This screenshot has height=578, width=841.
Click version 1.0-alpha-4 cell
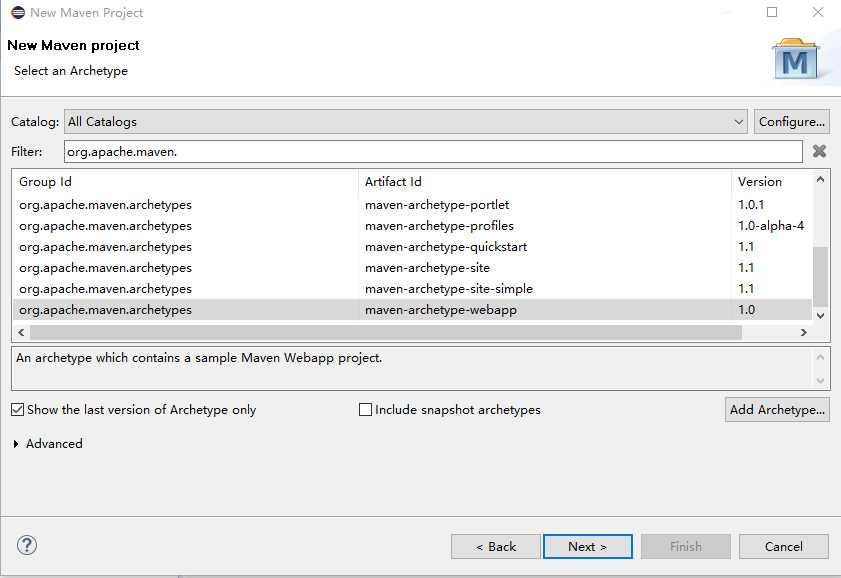coord(771,226)
